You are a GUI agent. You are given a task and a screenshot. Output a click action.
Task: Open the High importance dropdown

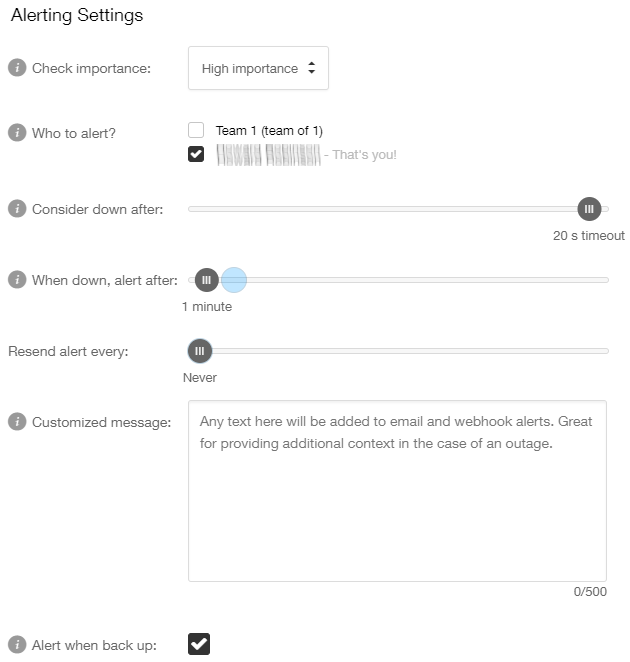point(258,68)
